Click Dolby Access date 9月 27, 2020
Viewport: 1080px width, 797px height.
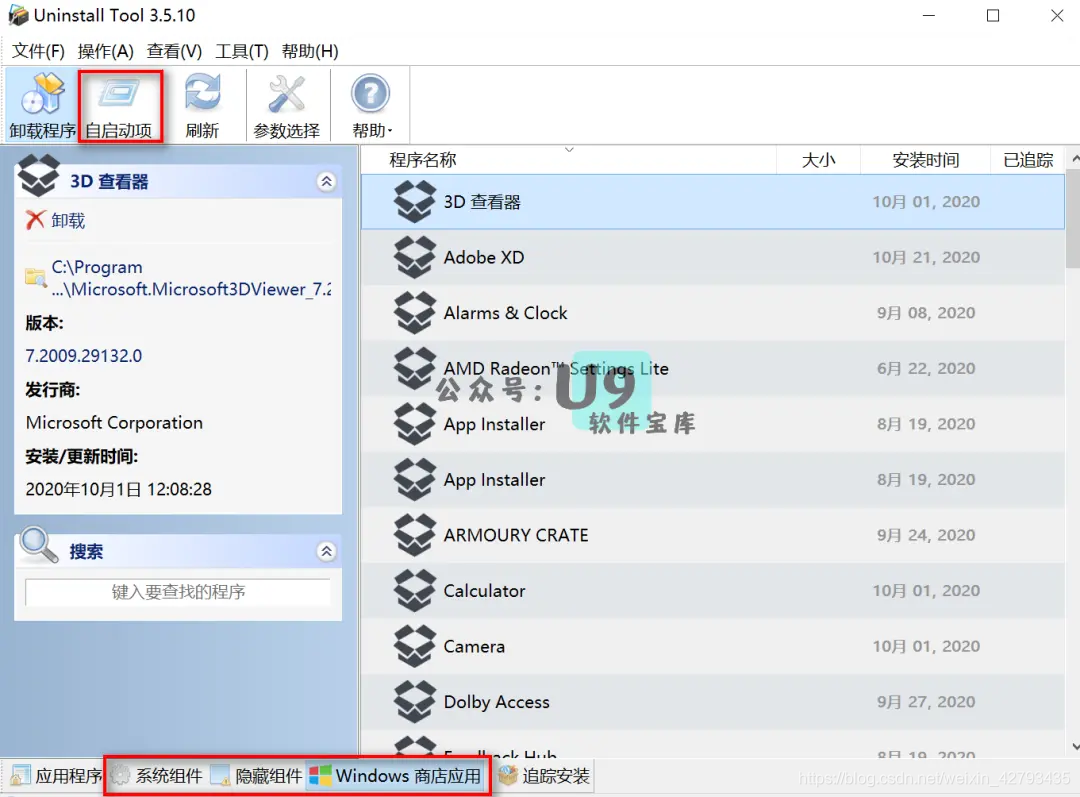pos(926,701)
